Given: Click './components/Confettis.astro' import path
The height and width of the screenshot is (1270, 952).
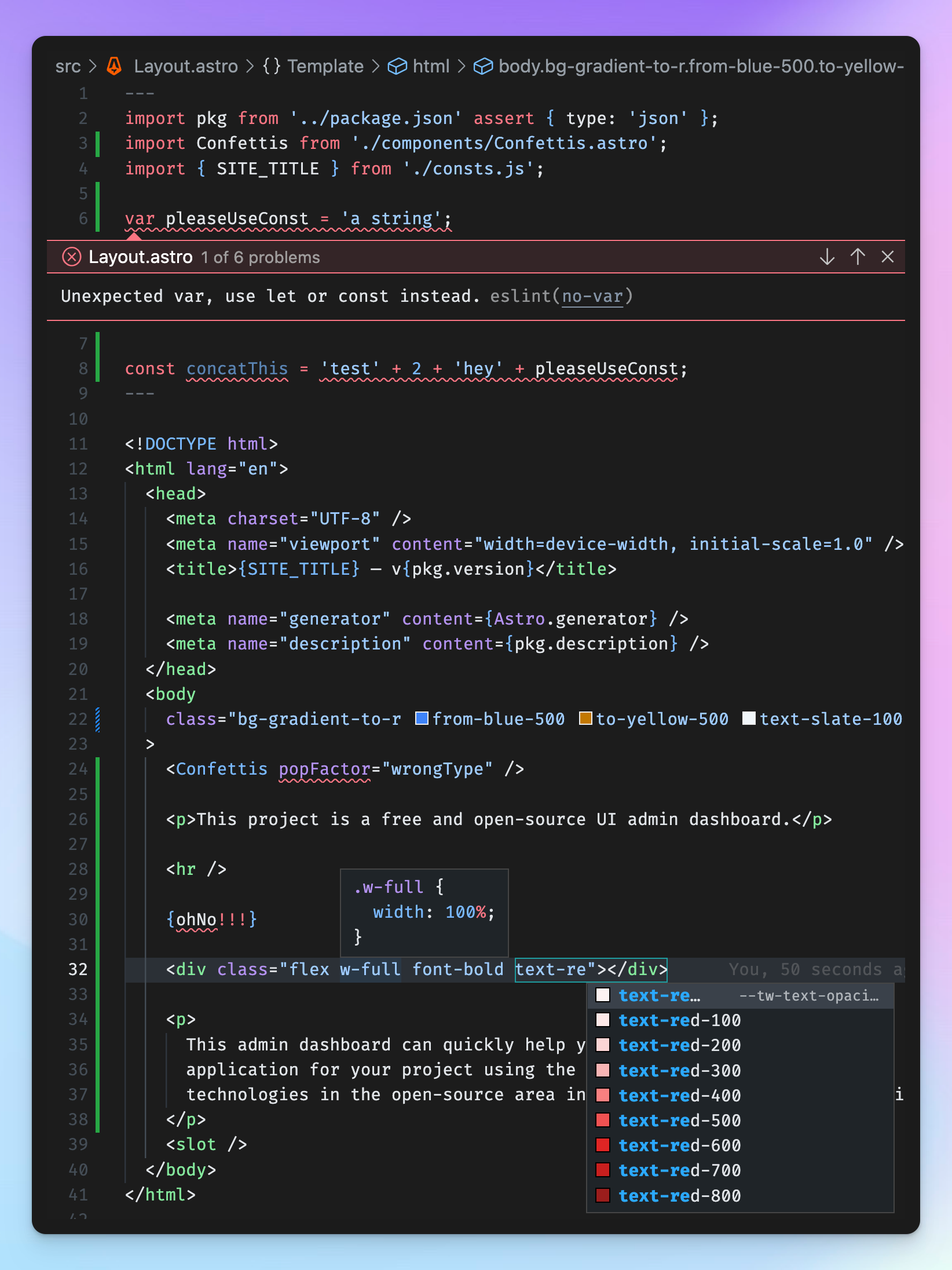Looking at the screenshot, I should tap(504, 143).
